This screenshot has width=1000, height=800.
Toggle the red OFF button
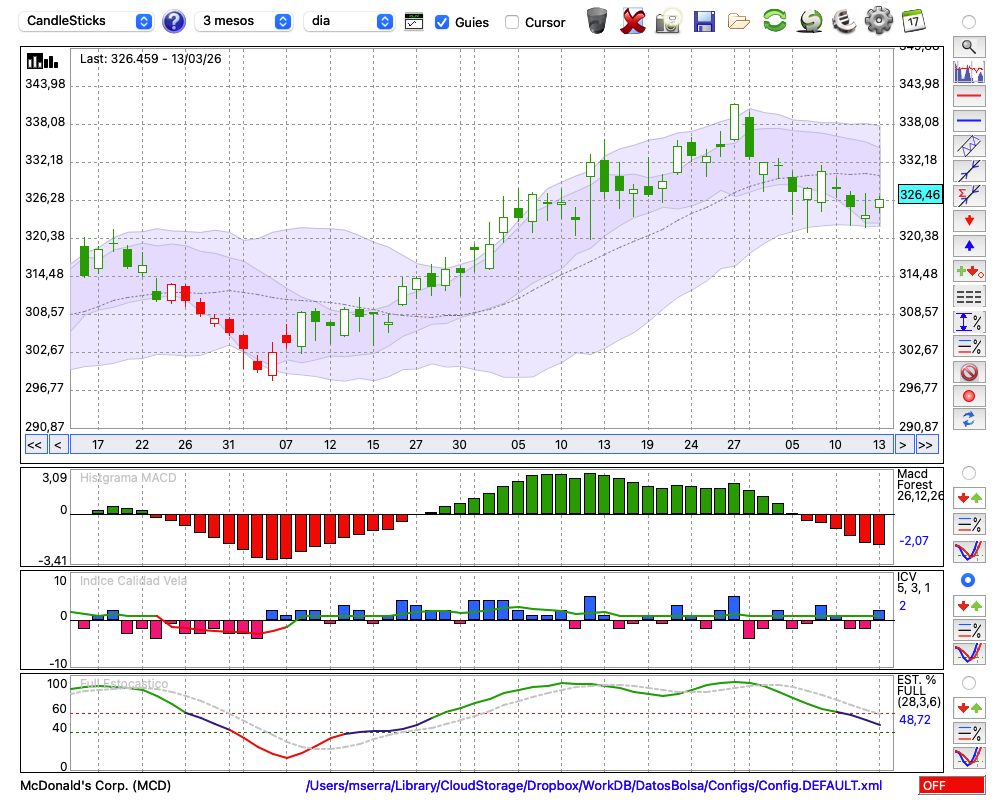click(952, 785)
